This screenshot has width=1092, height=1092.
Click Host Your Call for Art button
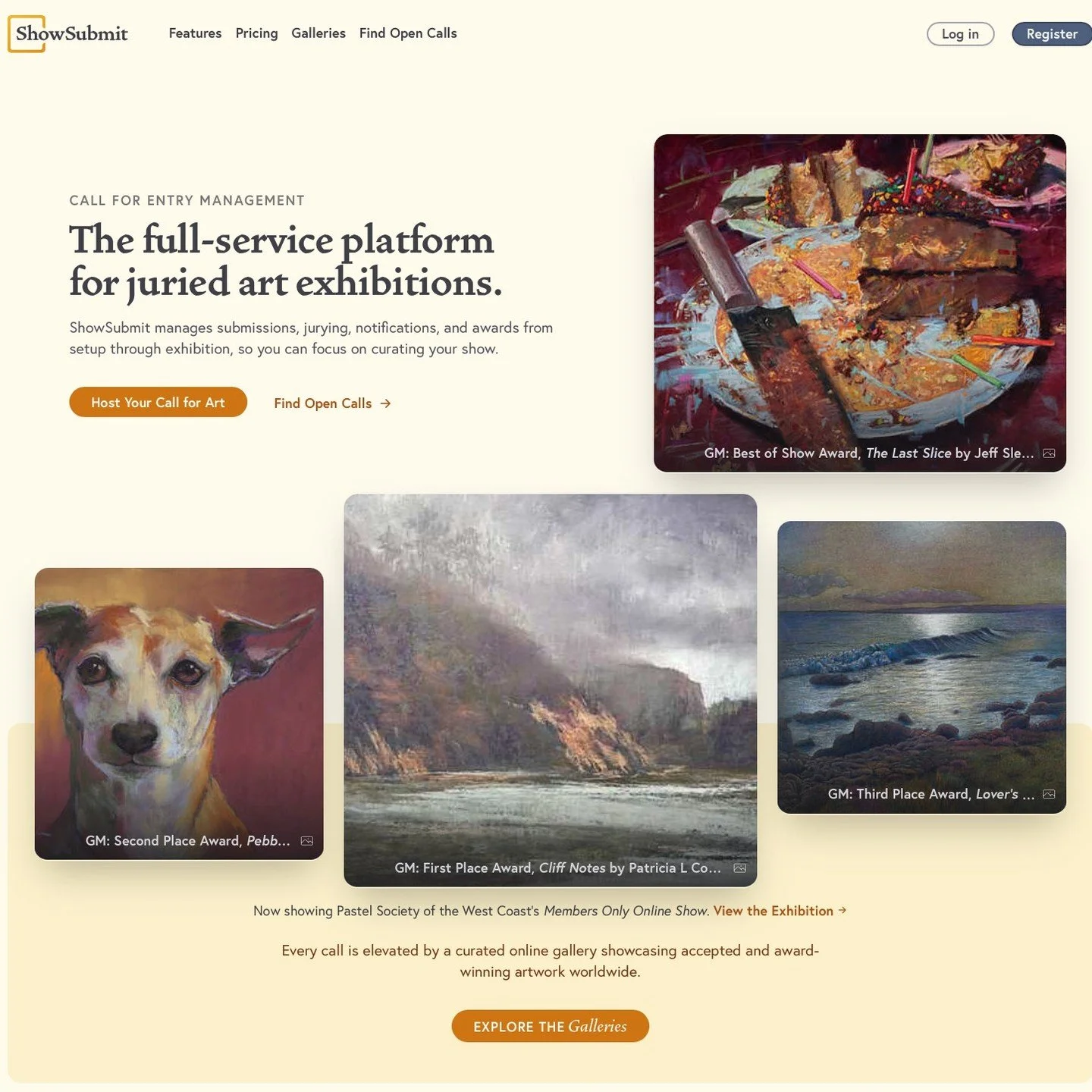coord(158,403)
